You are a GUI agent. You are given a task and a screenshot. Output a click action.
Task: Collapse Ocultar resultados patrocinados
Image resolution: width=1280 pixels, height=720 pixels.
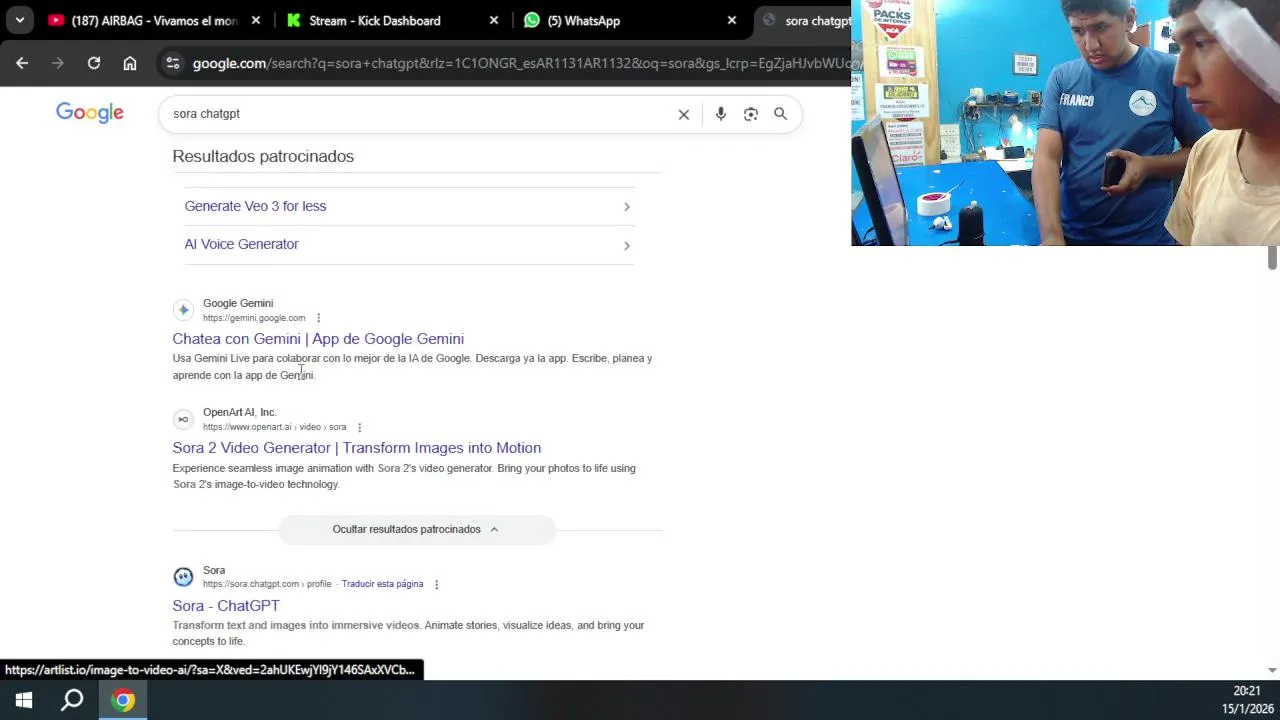416,529
